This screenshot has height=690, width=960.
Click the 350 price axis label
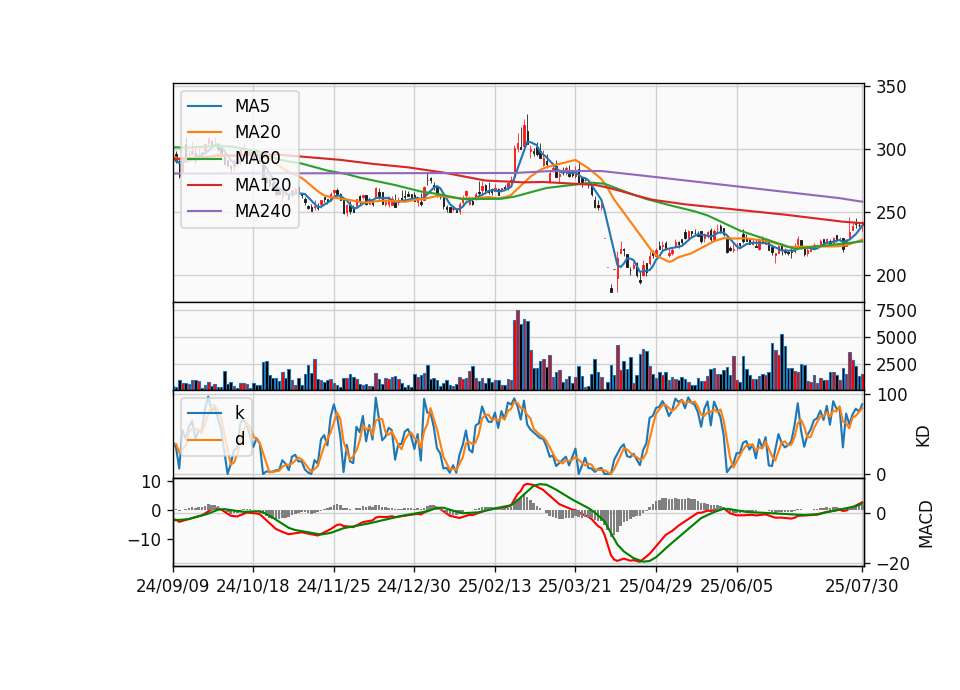pos(891,87)
